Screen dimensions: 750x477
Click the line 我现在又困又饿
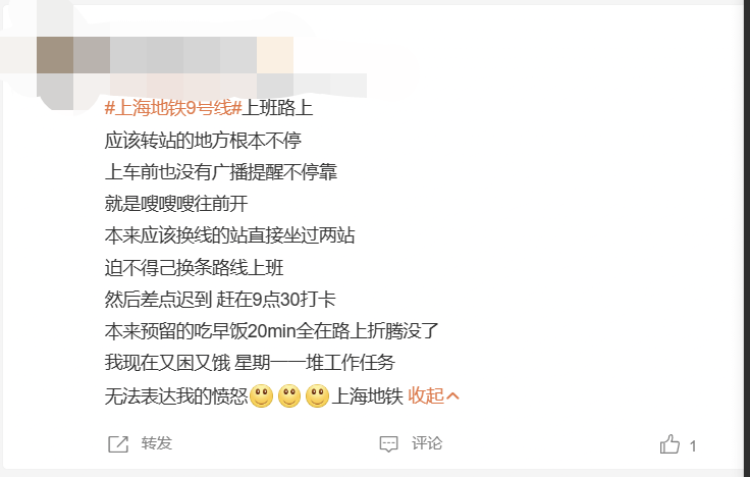pos(250,363)
